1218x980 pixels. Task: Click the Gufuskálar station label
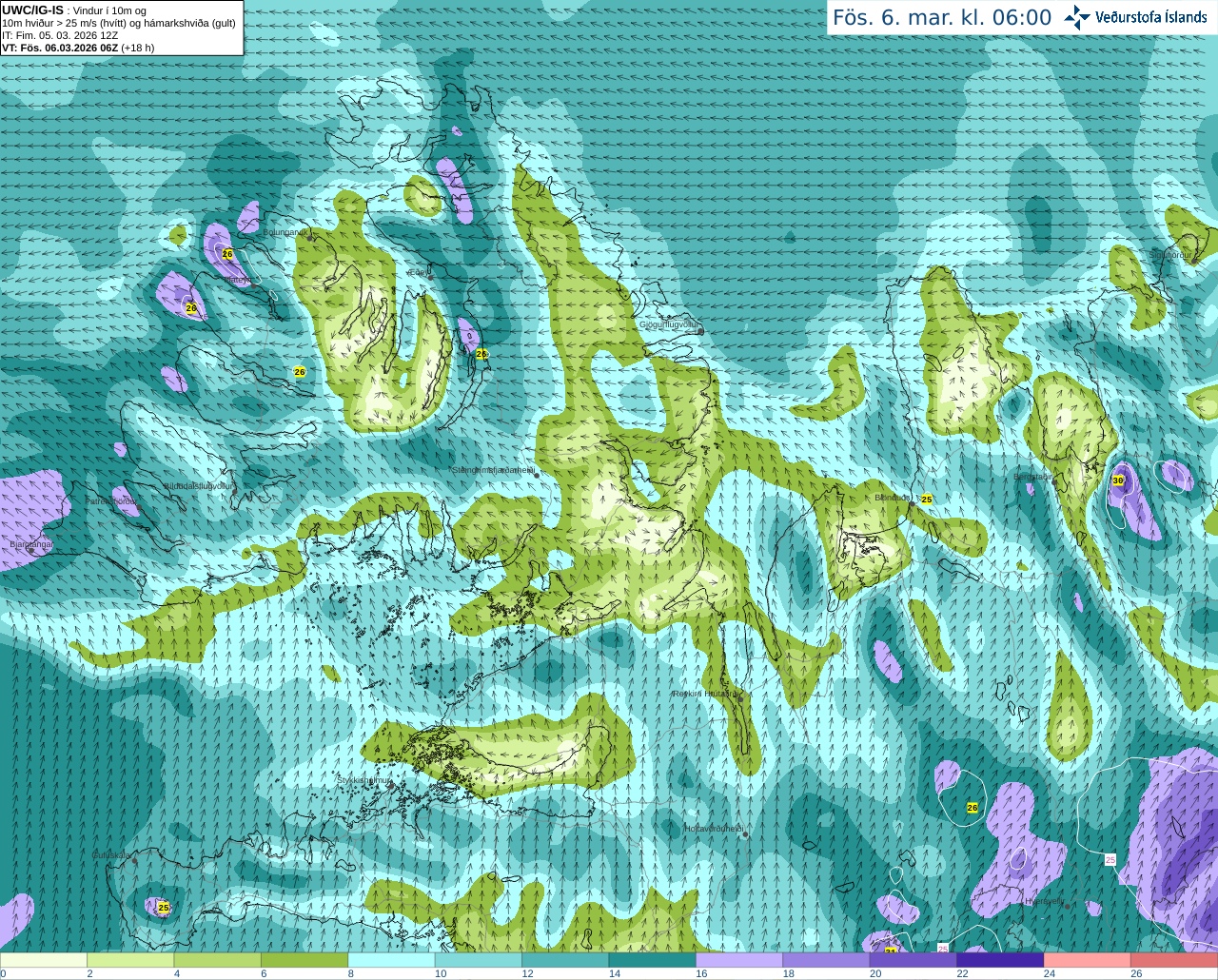(x=111, y=855)
